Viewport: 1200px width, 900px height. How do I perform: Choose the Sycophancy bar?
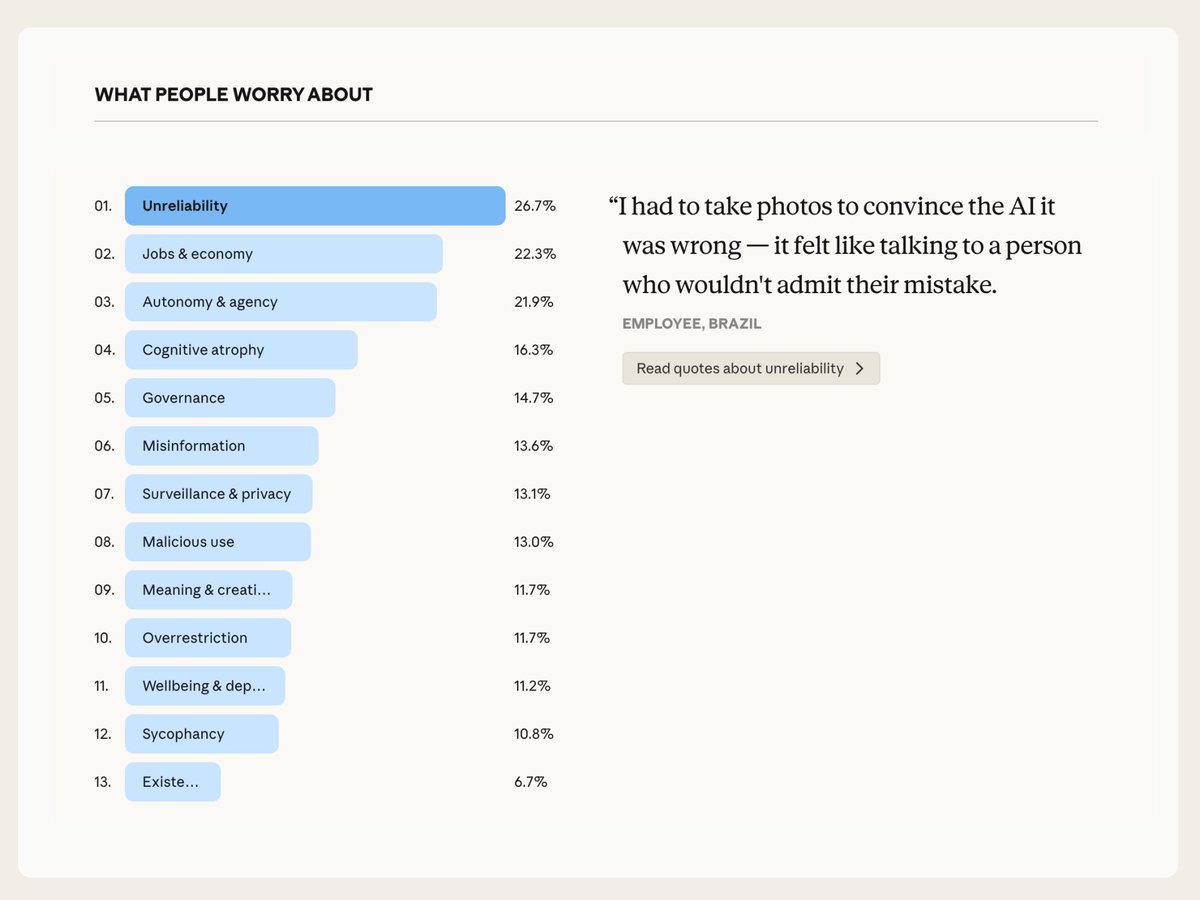pyautogui.click(x=202, y=734)
